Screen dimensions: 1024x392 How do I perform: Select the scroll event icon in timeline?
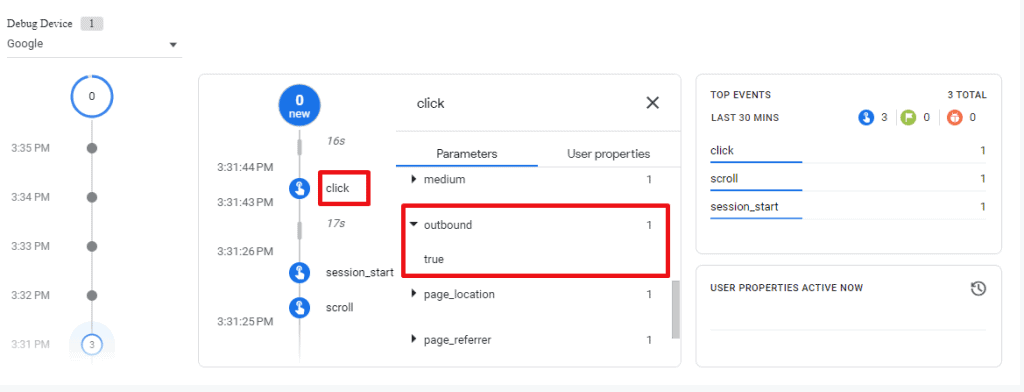[299, 307]
